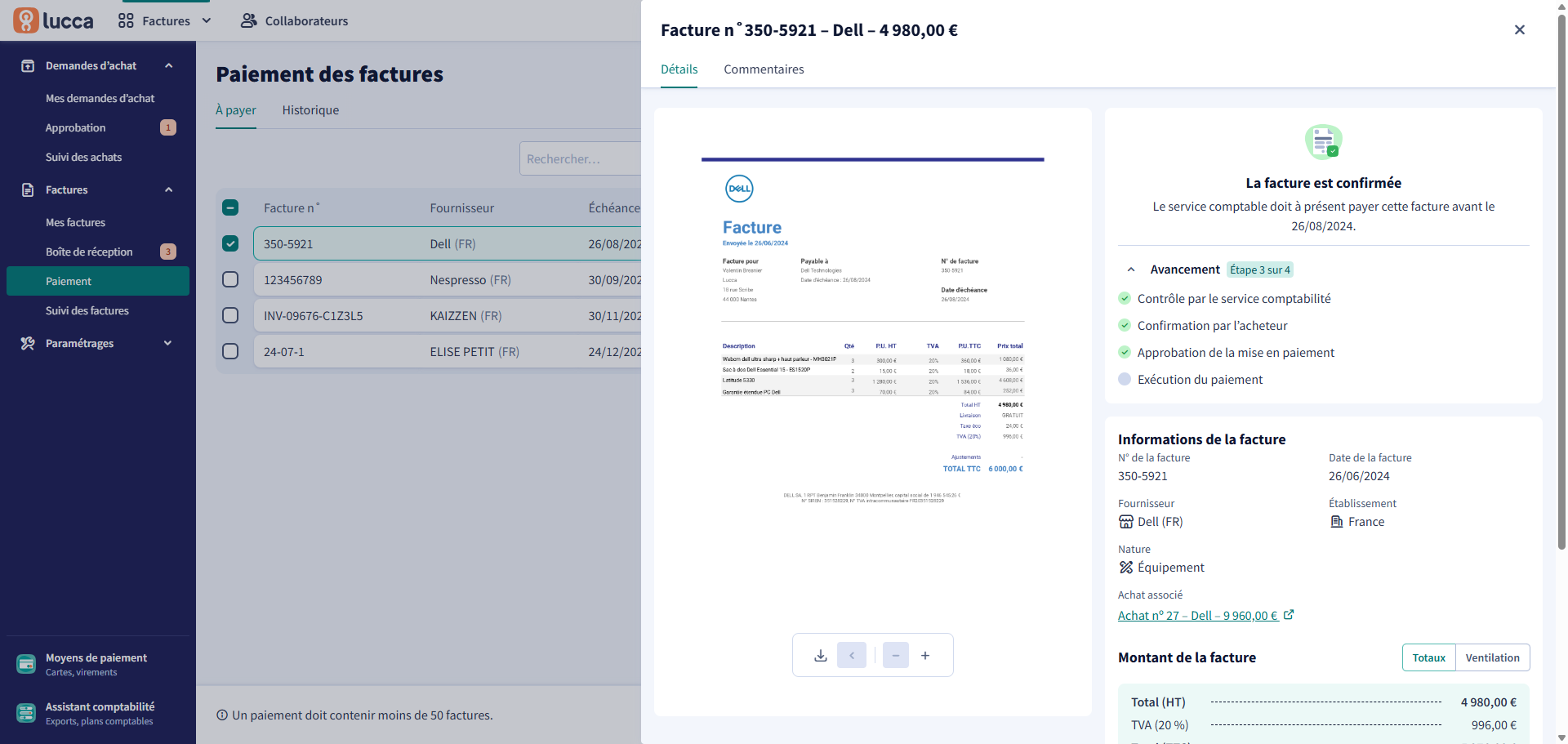Click the Paramétrages tools icon

(x=28, y=343)
